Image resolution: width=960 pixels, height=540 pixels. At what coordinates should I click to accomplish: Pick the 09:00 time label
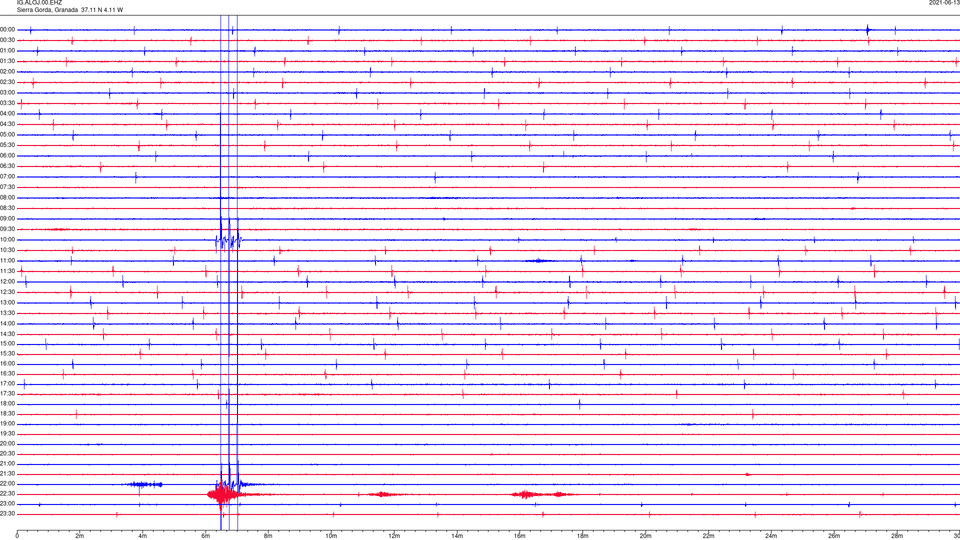pos(8,219)
